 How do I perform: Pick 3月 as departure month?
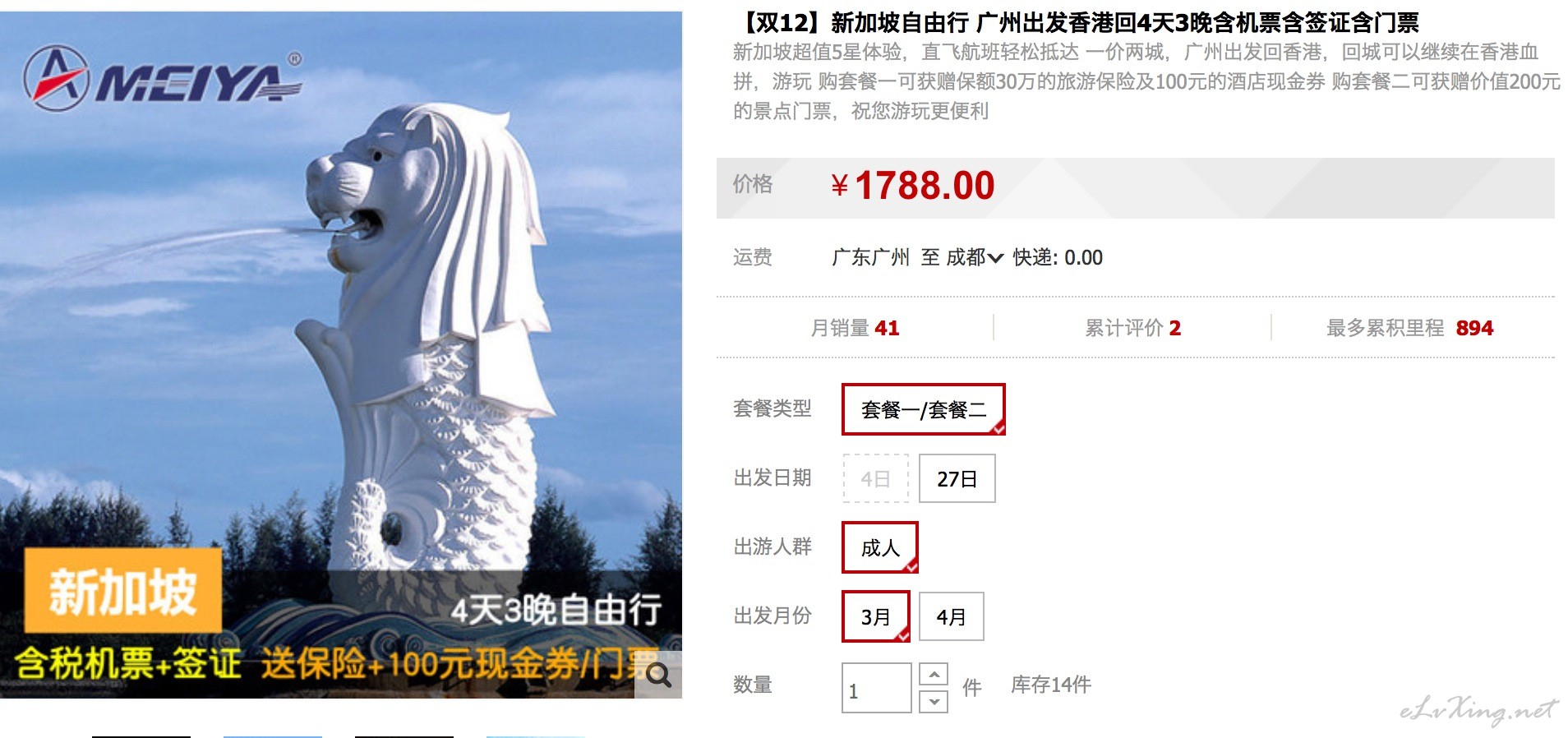pyautogui.click(x=875, y=616)
